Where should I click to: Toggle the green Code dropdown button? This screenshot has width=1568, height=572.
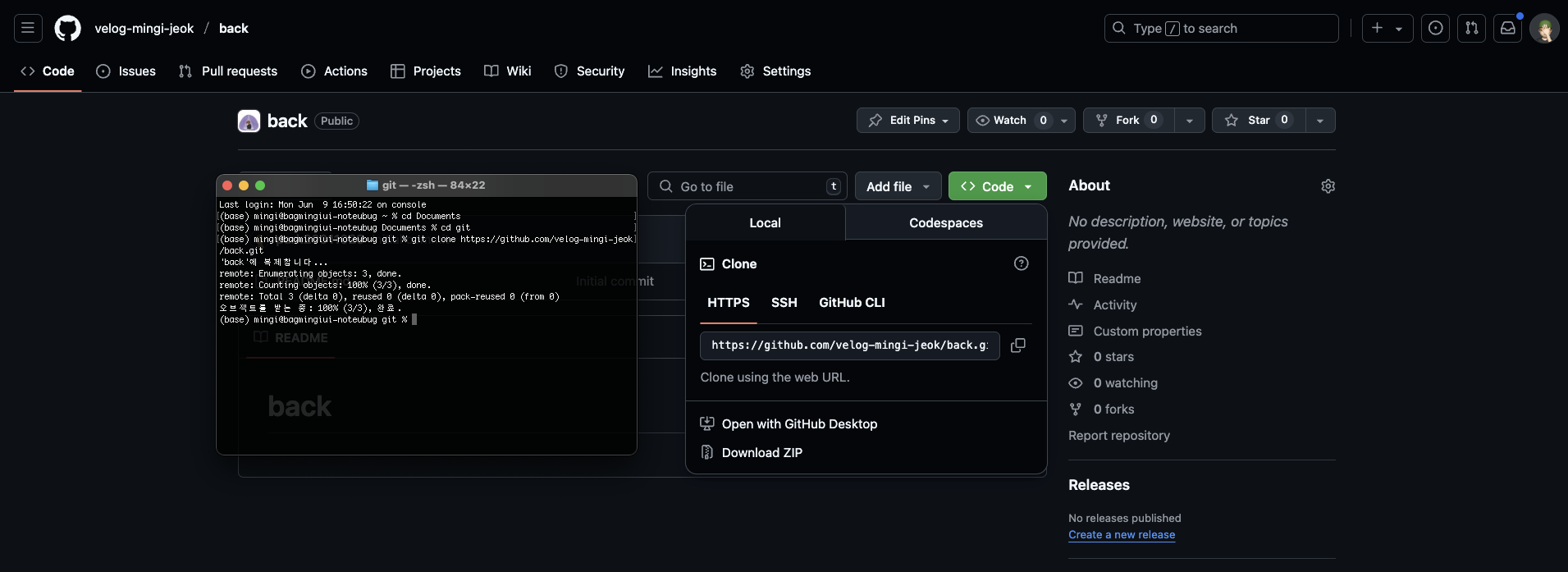click(x=998, y=186)
